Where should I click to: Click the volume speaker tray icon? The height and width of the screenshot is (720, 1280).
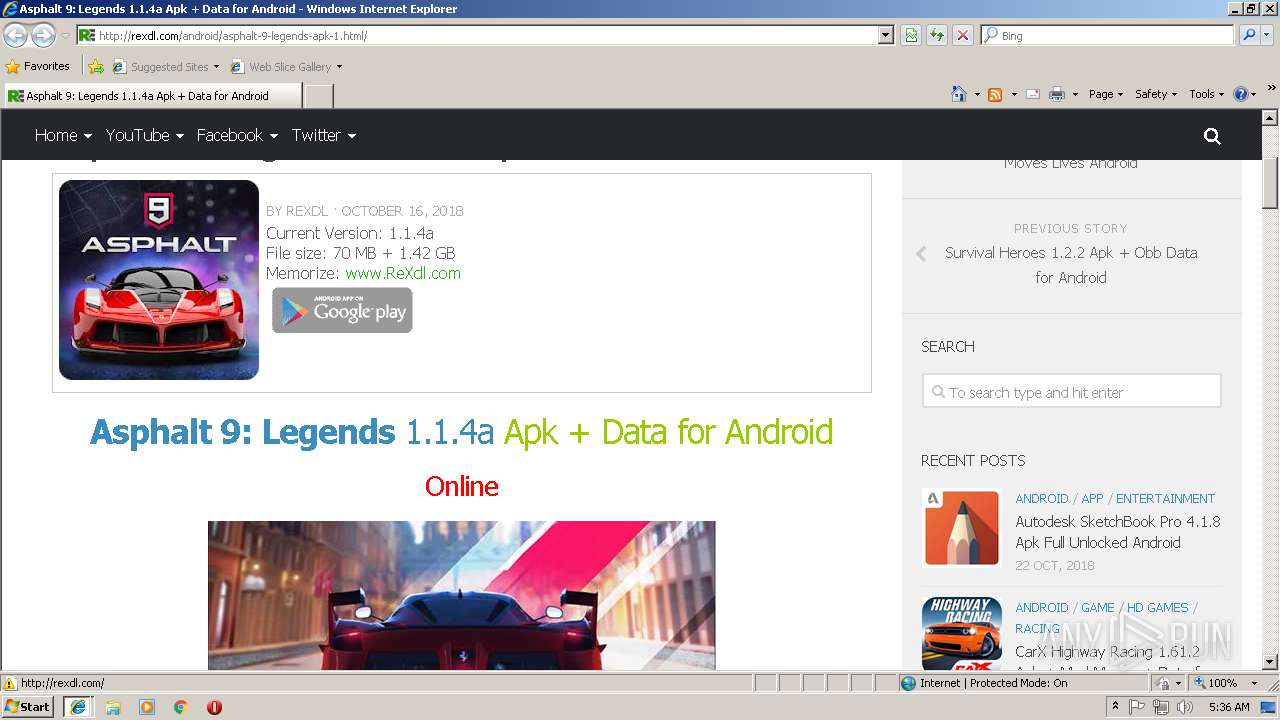[x=1184, y=707]
